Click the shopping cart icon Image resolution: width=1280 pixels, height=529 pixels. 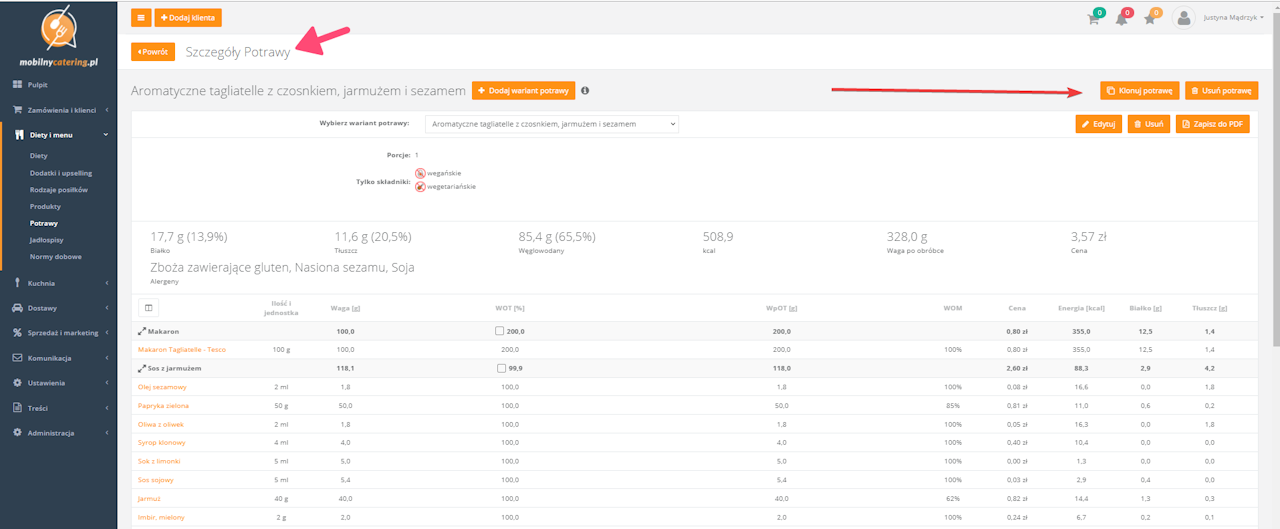1093,19
